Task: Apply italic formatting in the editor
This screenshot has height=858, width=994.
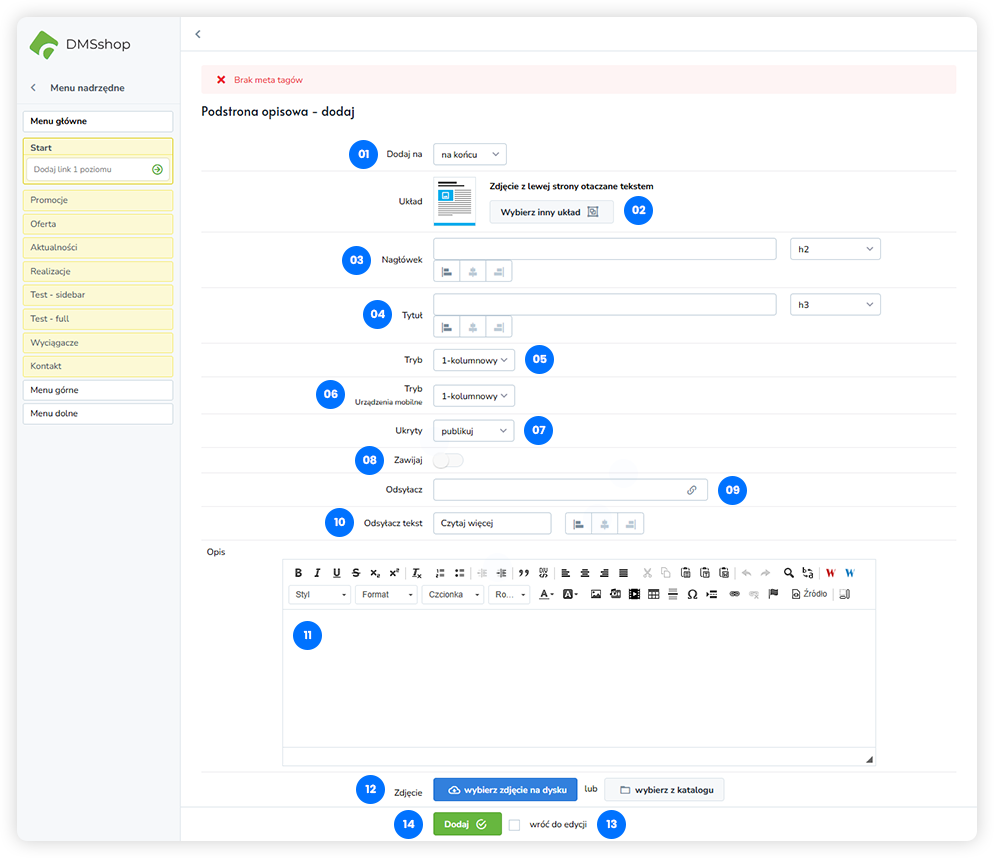Action: (x=317, y=573)
